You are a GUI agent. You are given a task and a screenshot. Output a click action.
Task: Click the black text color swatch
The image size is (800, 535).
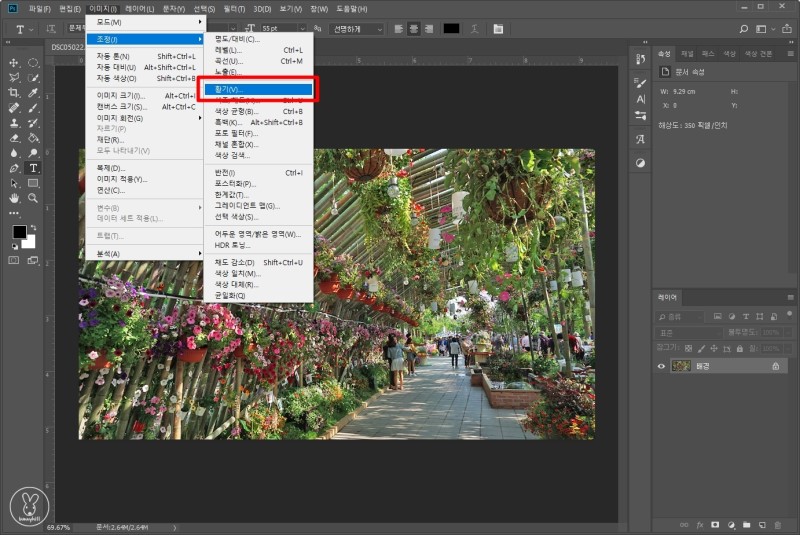[451, 29]
